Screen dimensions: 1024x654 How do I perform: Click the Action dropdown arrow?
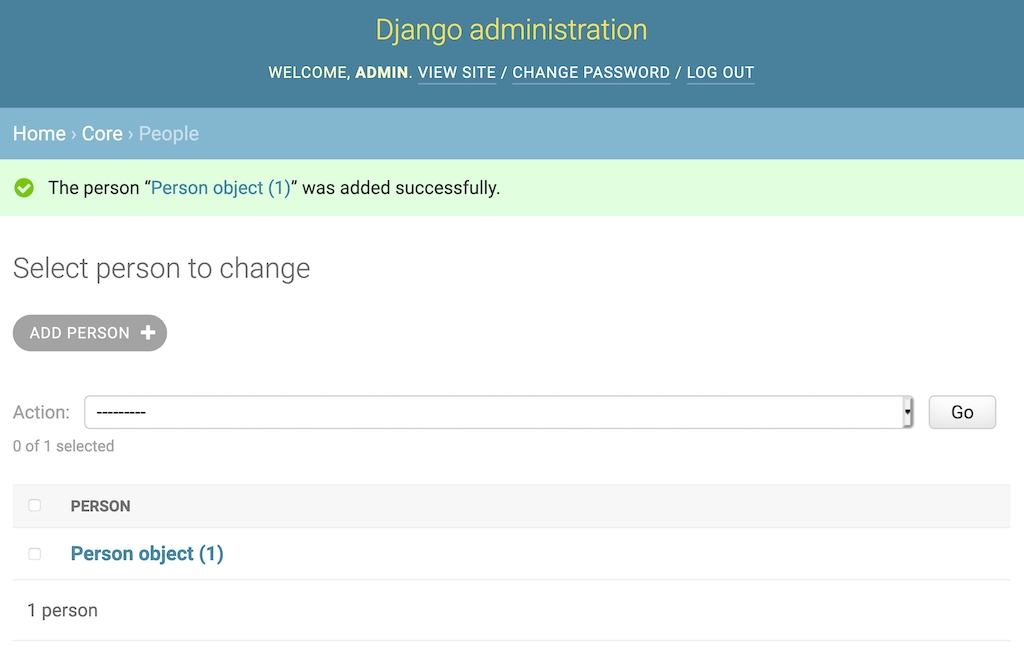click(908, 412)
